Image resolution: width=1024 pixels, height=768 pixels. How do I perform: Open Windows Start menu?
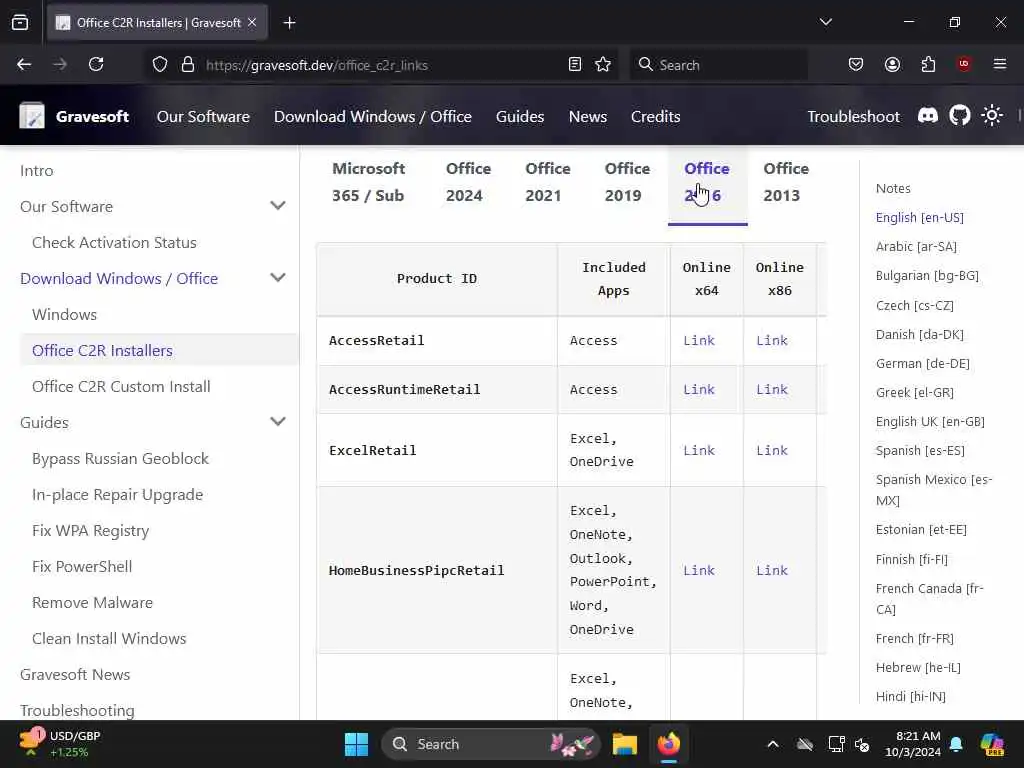pyautogui.click(x=357, y=744)
